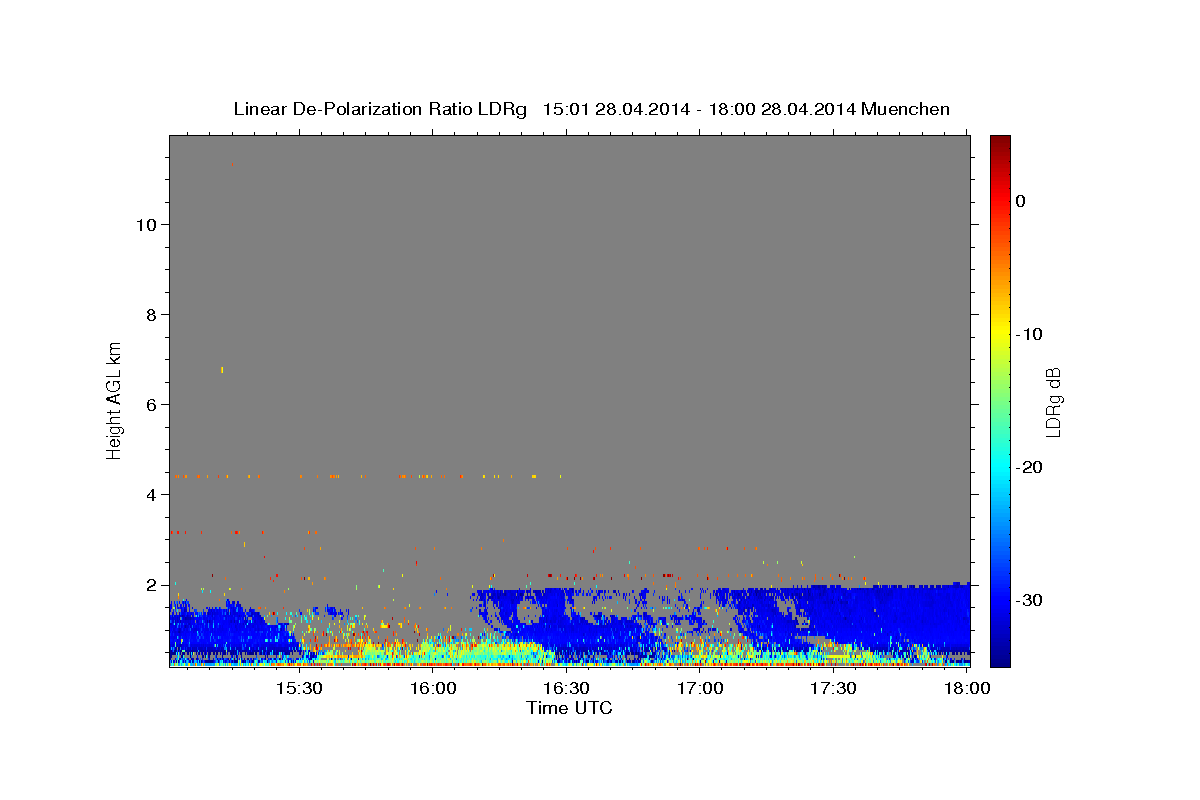Viewport: 1200px width, 800px height.
Task: Click the 'LDRg dB' colorbar label
Action: [x=1053, y=401]
